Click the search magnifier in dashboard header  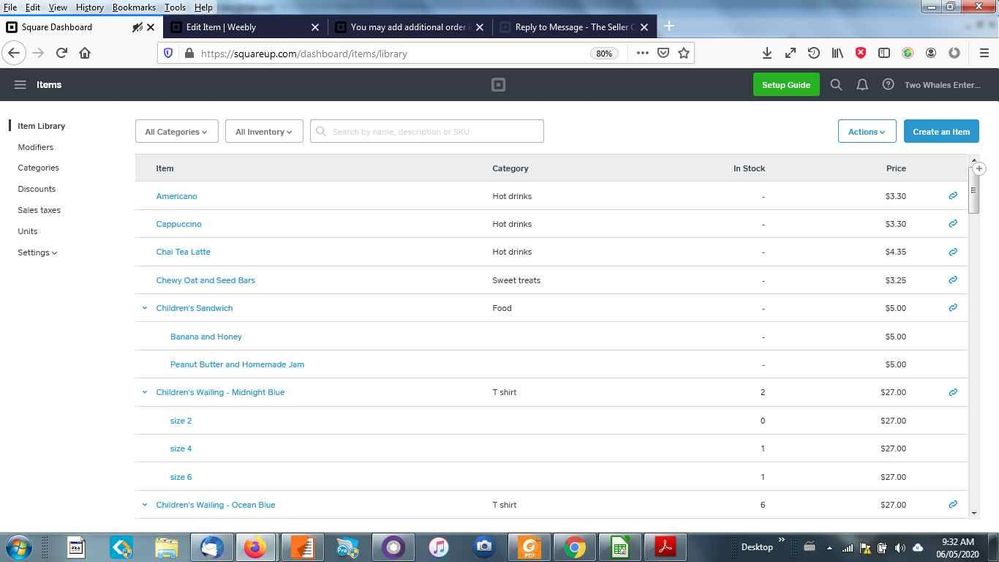[836, 85]
